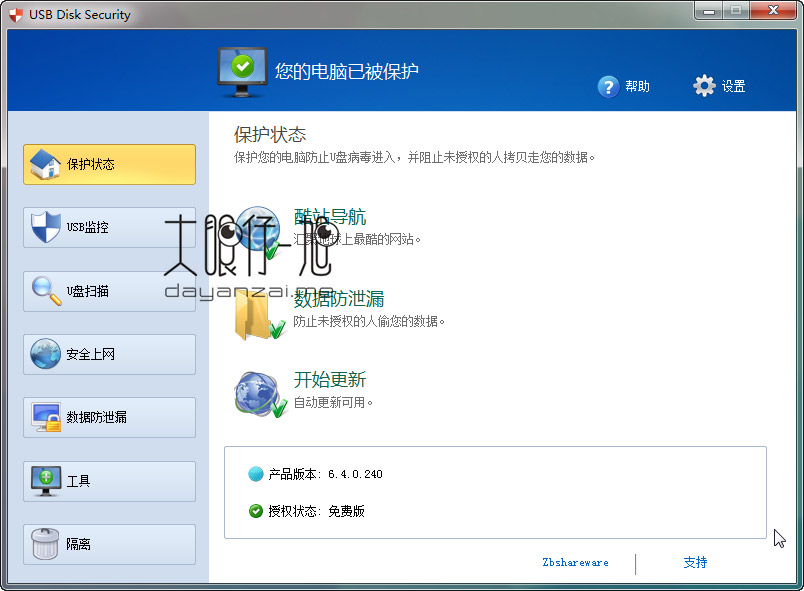Click the 酷站导航 heading link
Image resolution: width=804 pixels, height=591 pixels.
coord(330,217)
